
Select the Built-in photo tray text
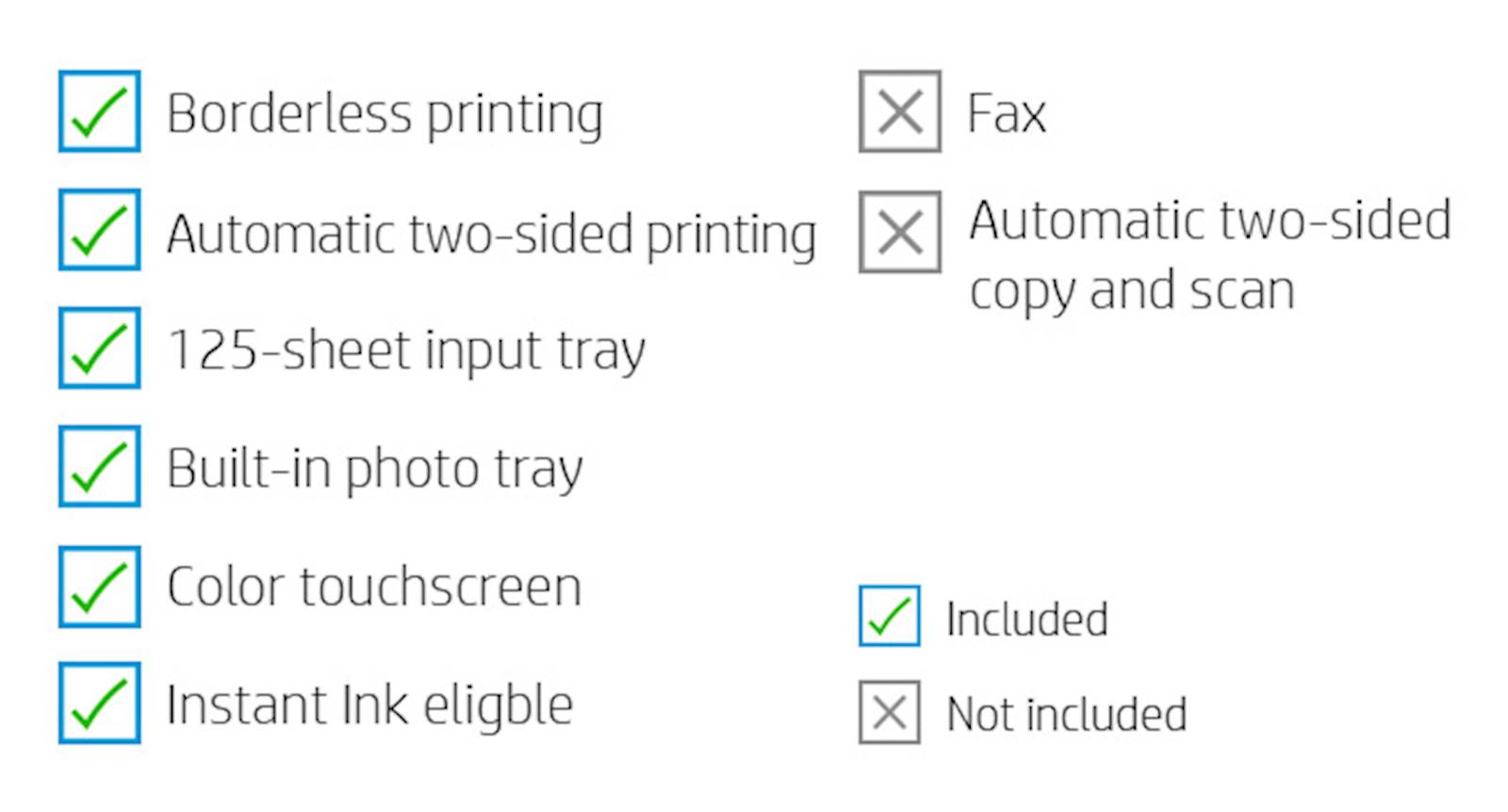point(375,469)
